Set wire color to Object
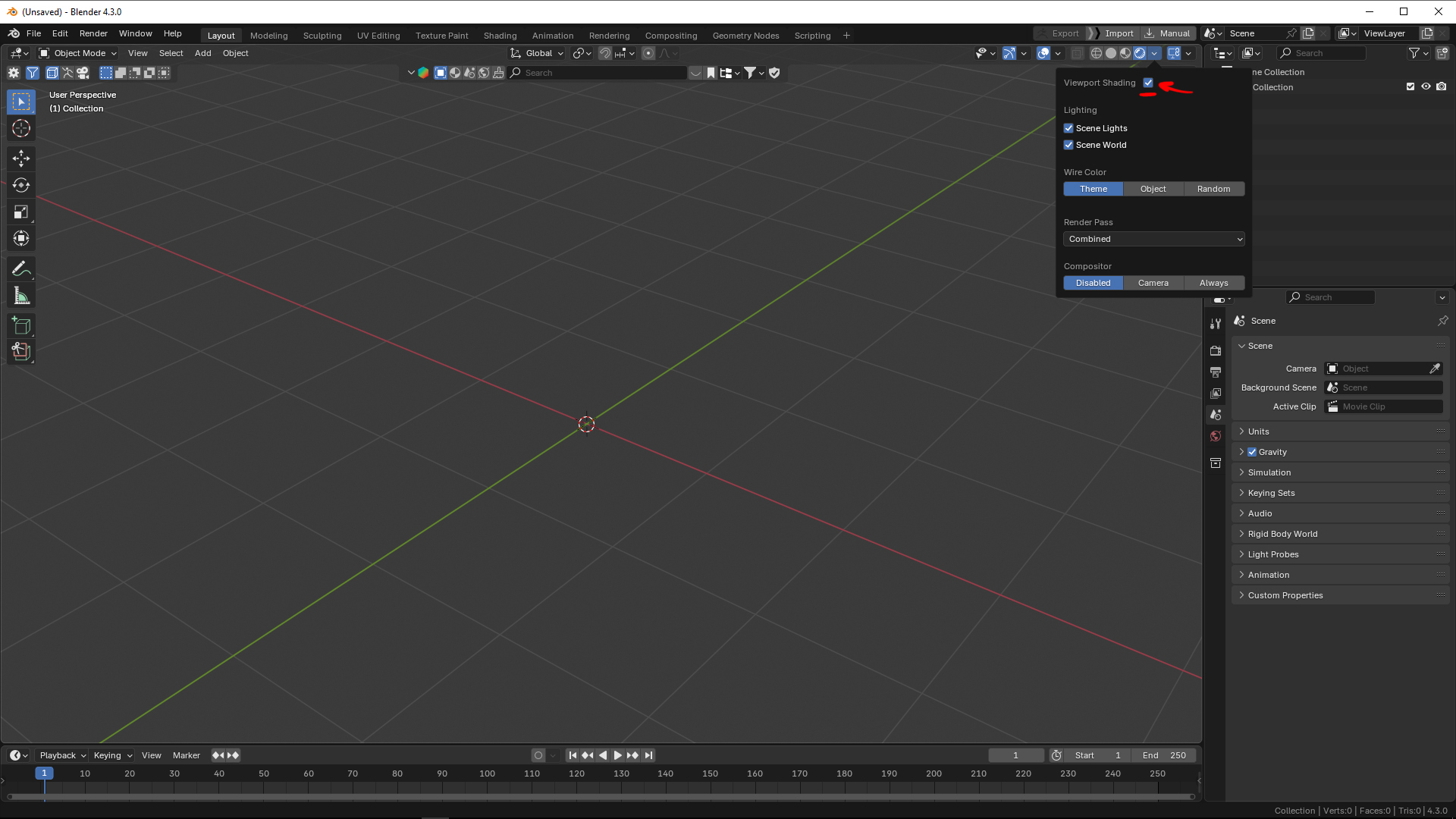Image resolution: width=1456 pixels, height=819 pixels. tap(1153, 189)
